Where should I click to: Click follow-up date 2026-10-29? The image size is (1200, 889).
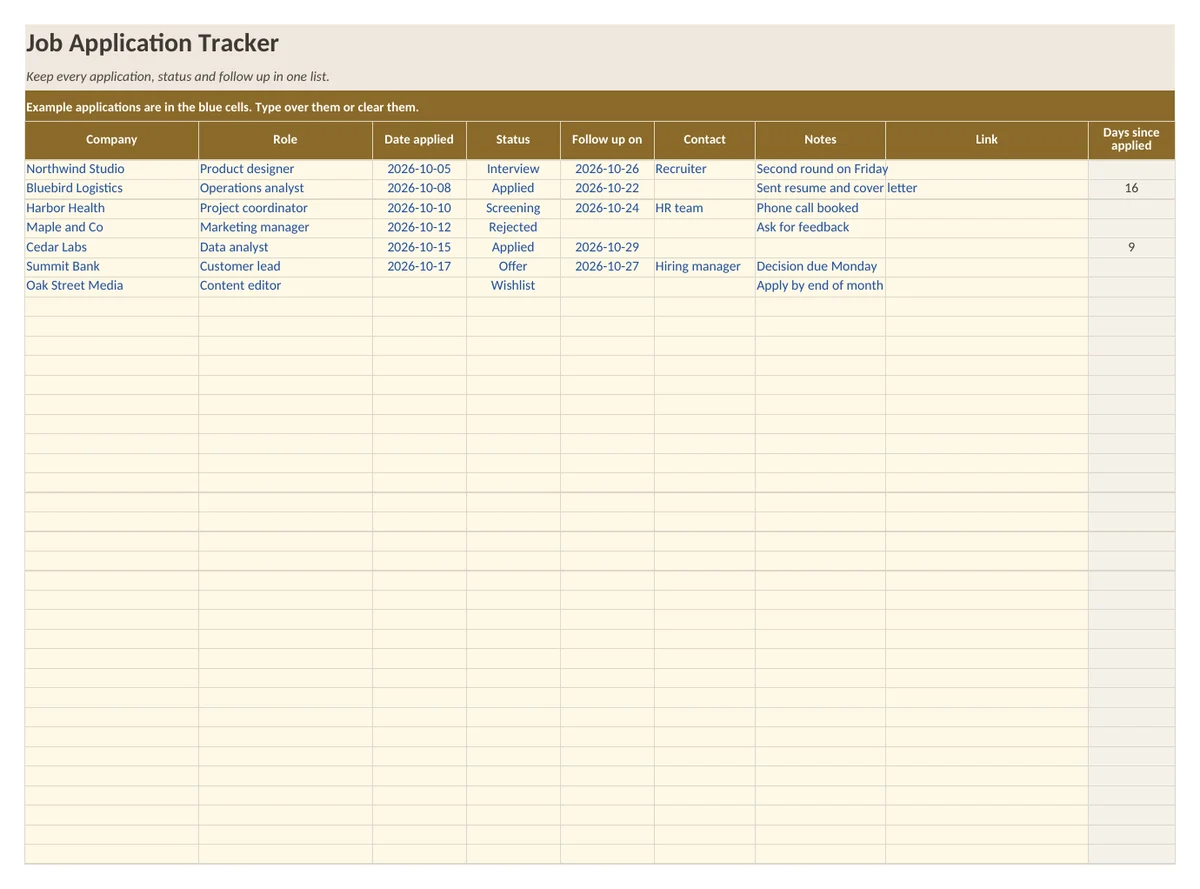[x=607, y=247]
